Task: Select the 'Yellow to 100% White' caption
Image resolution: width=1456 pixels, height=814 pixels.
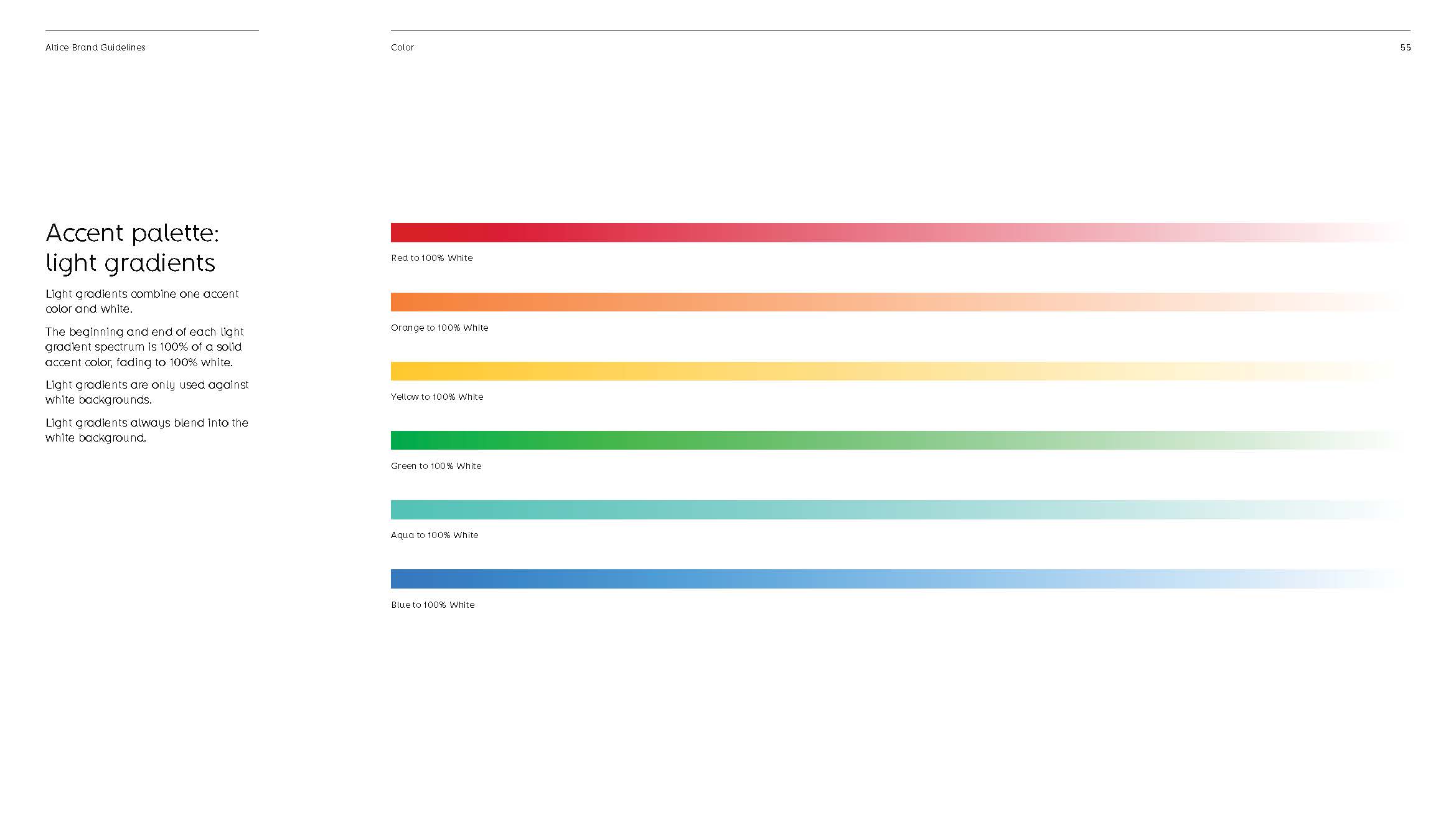Action: point(437,397)
